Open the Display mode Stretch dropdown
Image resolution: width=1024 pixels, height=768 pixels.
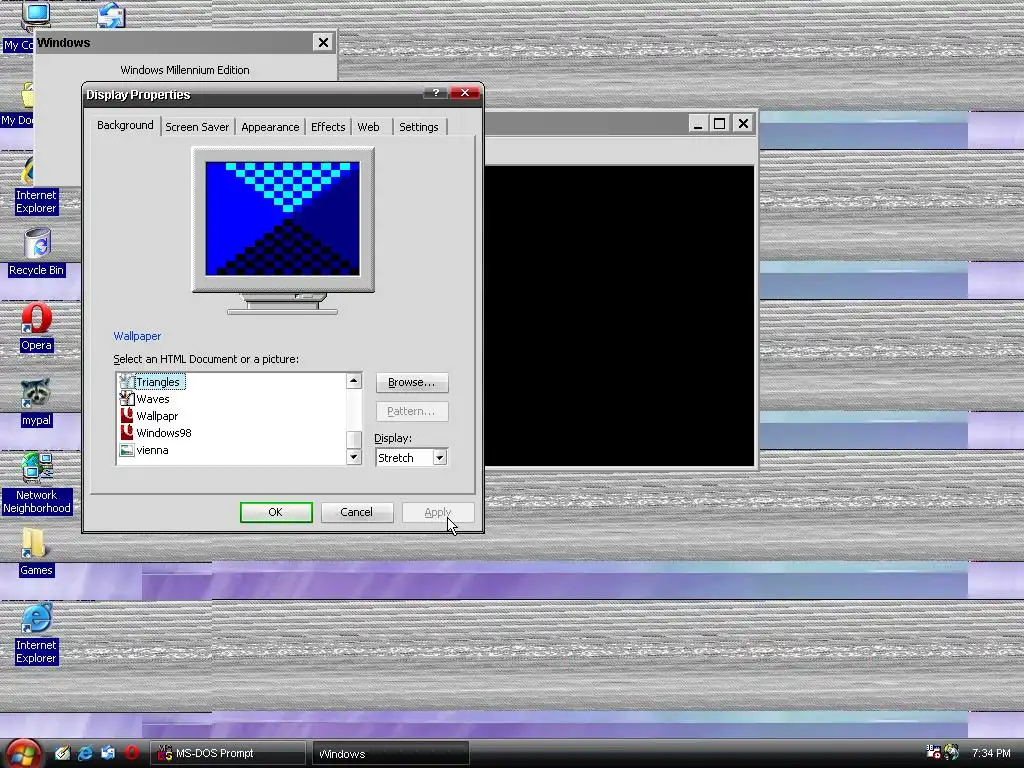click(440, 458)
